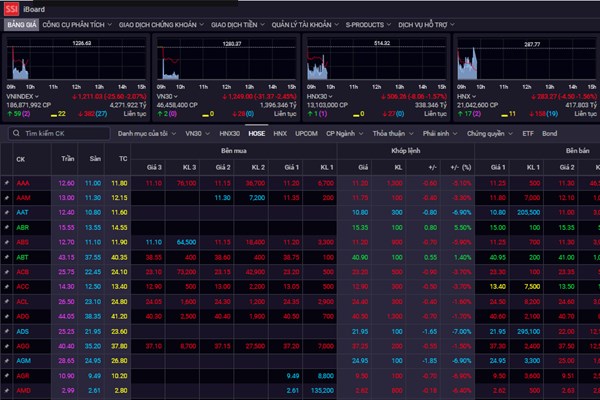Select the ETF filter
The width and height of the screenshot is (600, 400).
click(526, 133)
